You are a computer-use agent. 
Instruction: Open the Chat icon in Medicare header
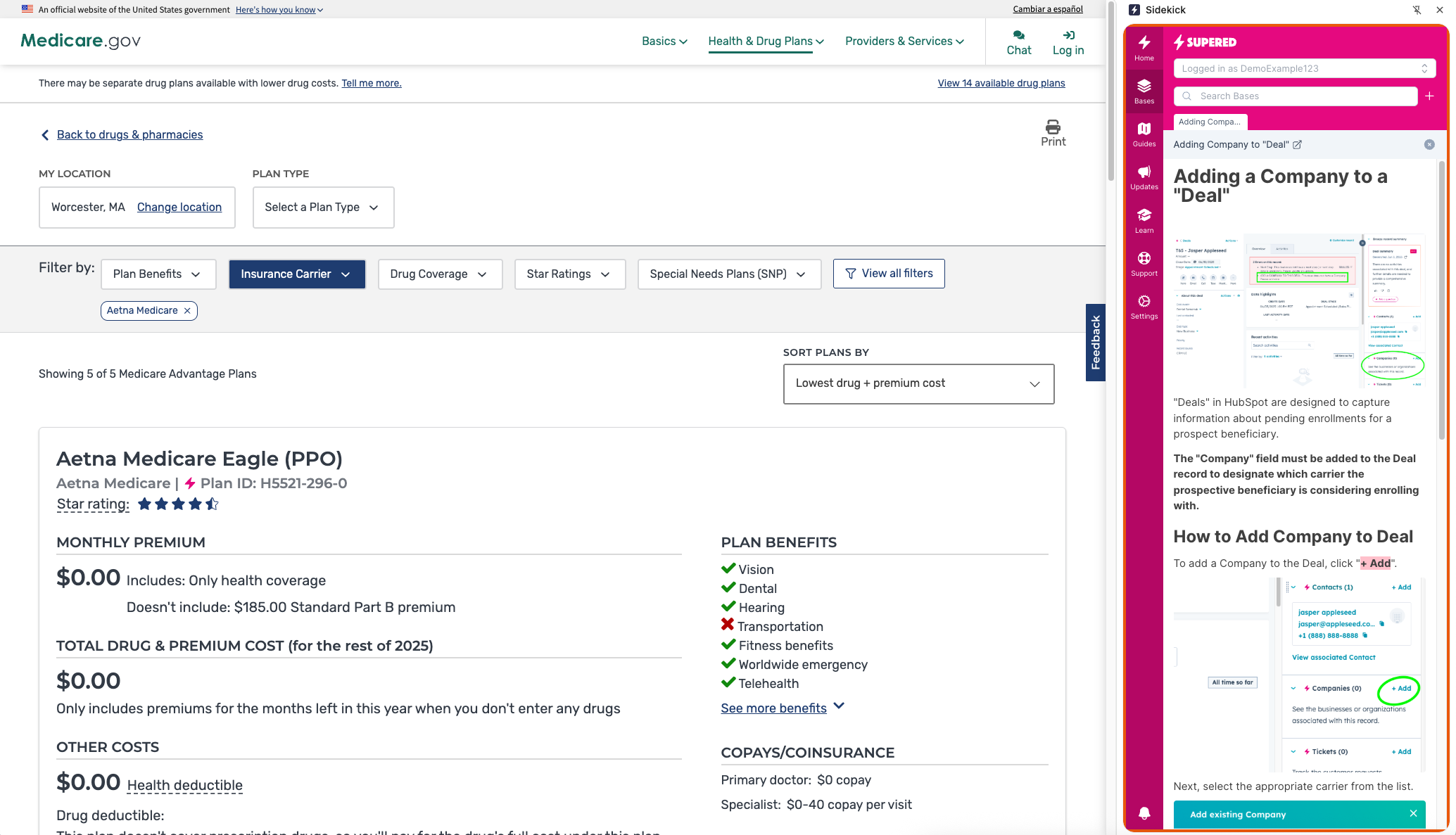pyautogui.click(x=1018, y=35)
